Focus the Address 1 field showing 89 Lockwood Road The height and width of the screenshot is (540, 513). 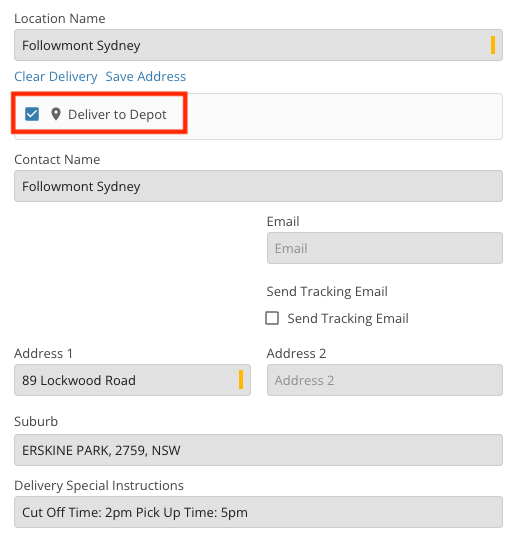132,380
